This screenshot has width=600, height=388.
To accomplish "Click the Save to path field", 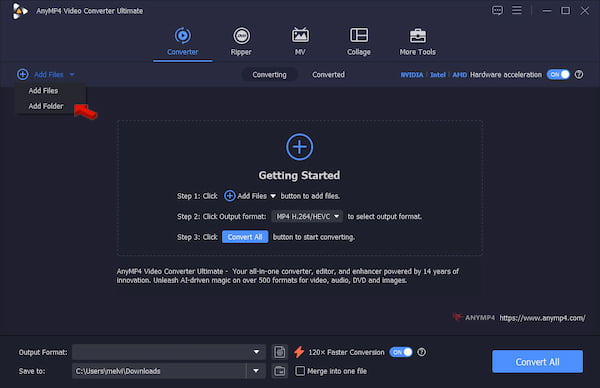I will tap(159, 371).
